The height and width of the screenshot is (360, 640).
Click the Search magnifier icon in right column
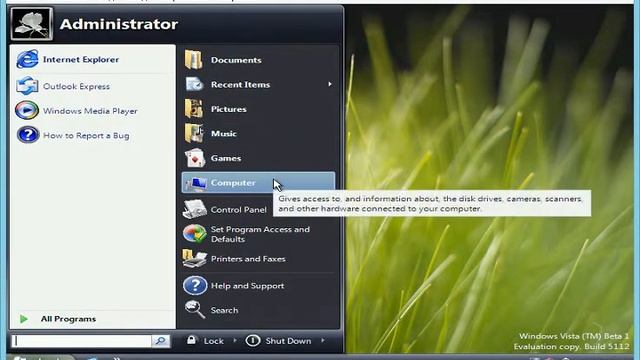(195, 309)
